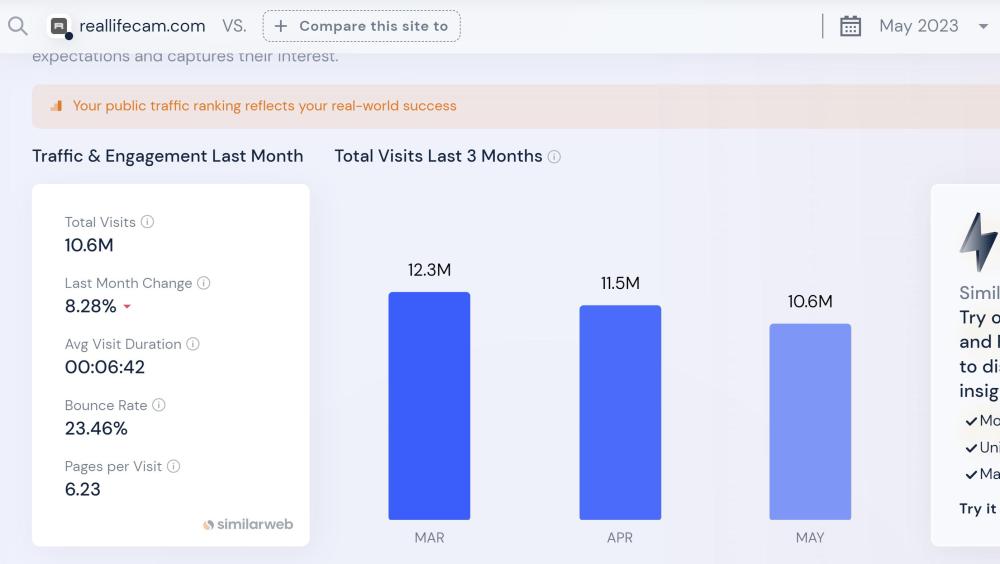Open the info icon next to Total Visits
The height and width of the screenshot is (564, 1000).
pos(148,222)
